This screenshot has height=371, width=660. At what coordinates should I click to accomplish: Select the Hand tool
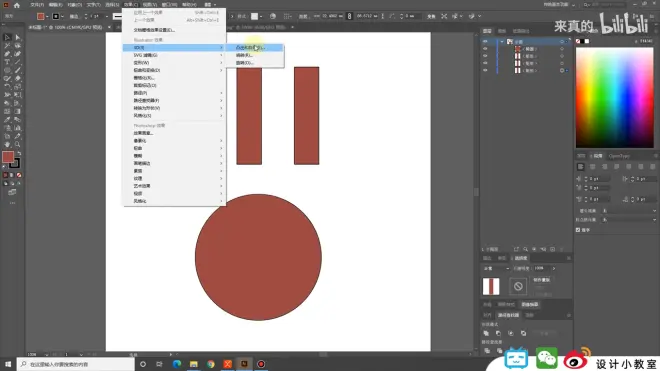(7, 144)
